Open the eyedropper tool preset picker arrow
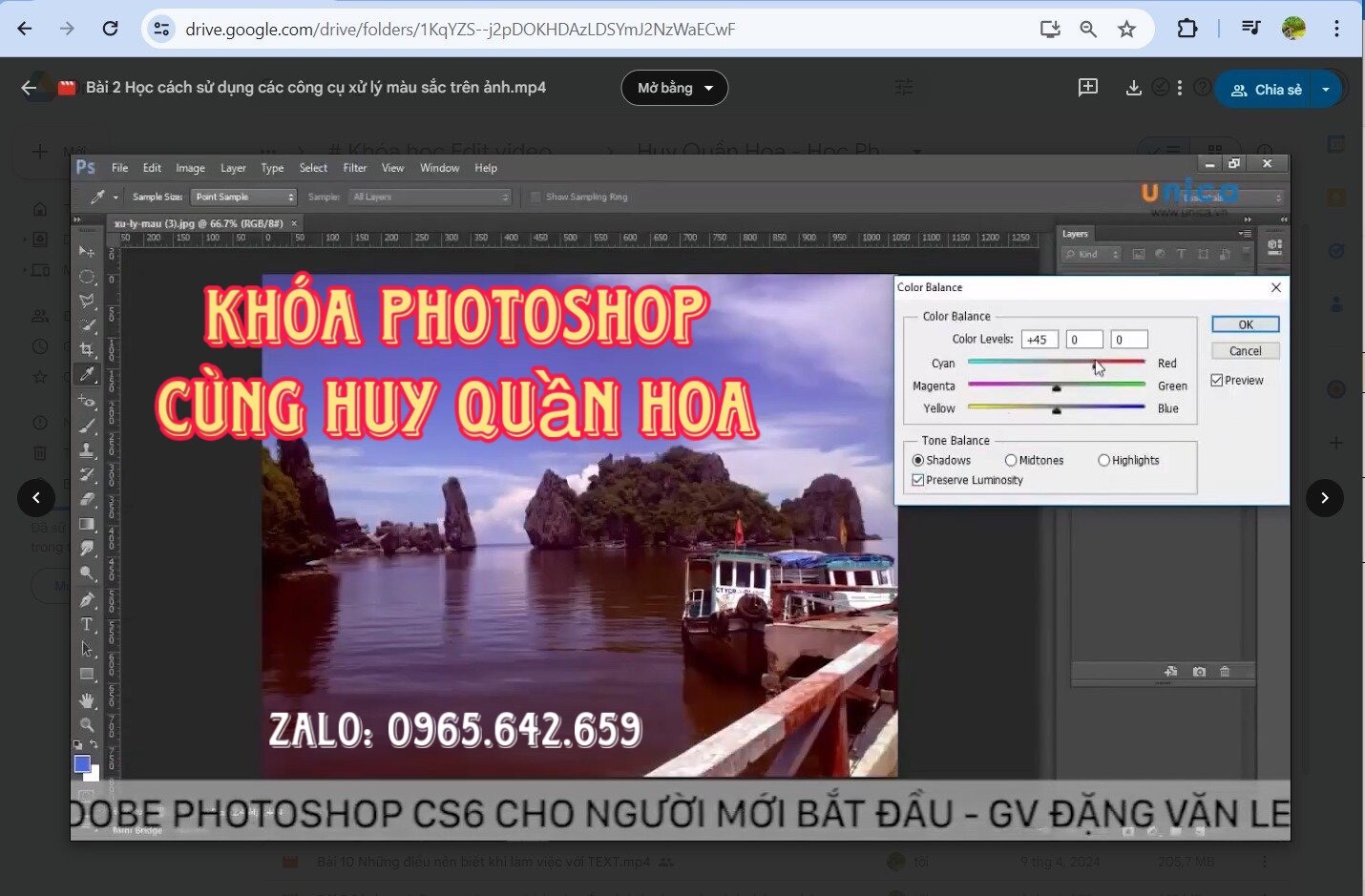1365x896 pixels. (115, 197)
